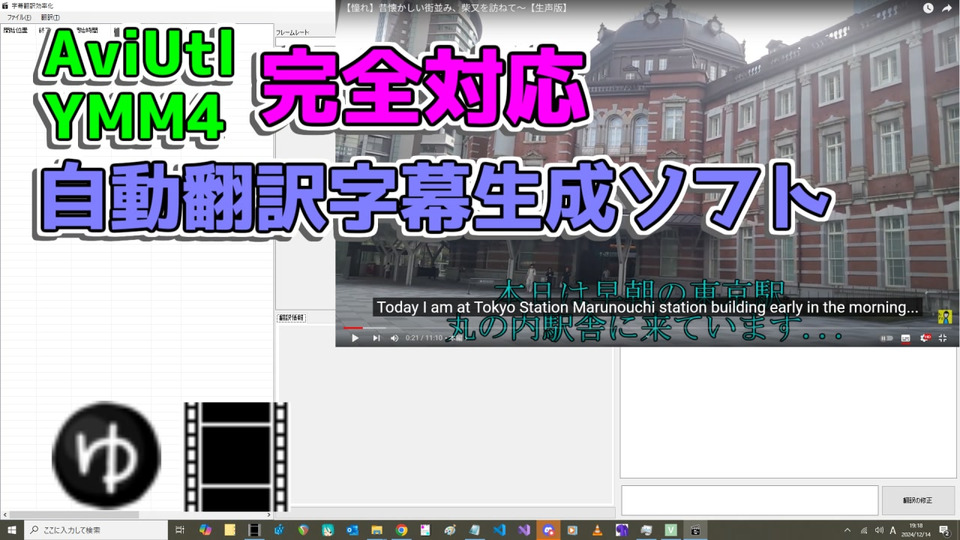
Task: Click the frame rate input field
Action: 305,42
